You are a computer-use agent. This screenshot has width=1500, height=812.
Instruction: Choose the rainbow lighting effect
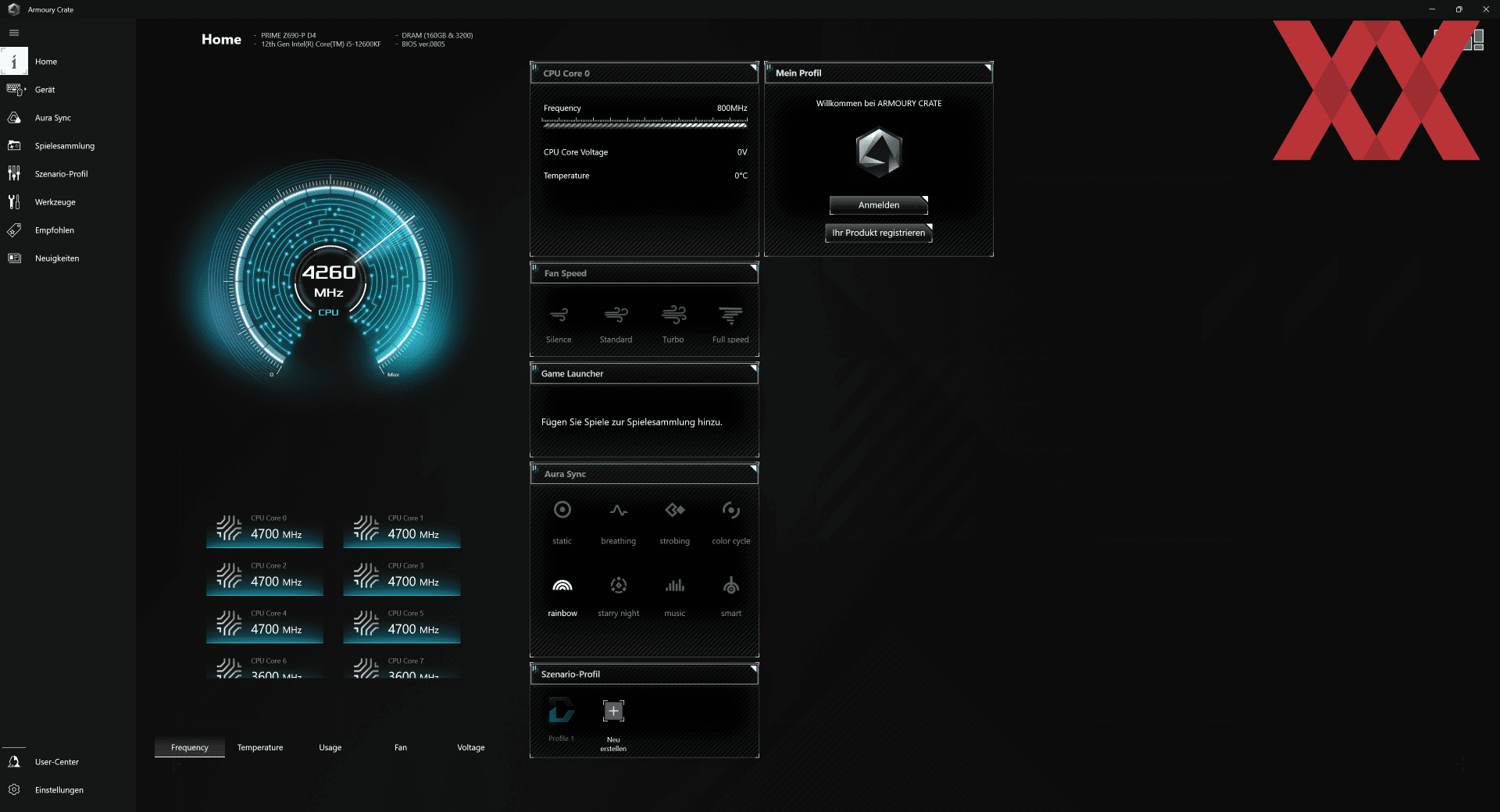point(562,597)
